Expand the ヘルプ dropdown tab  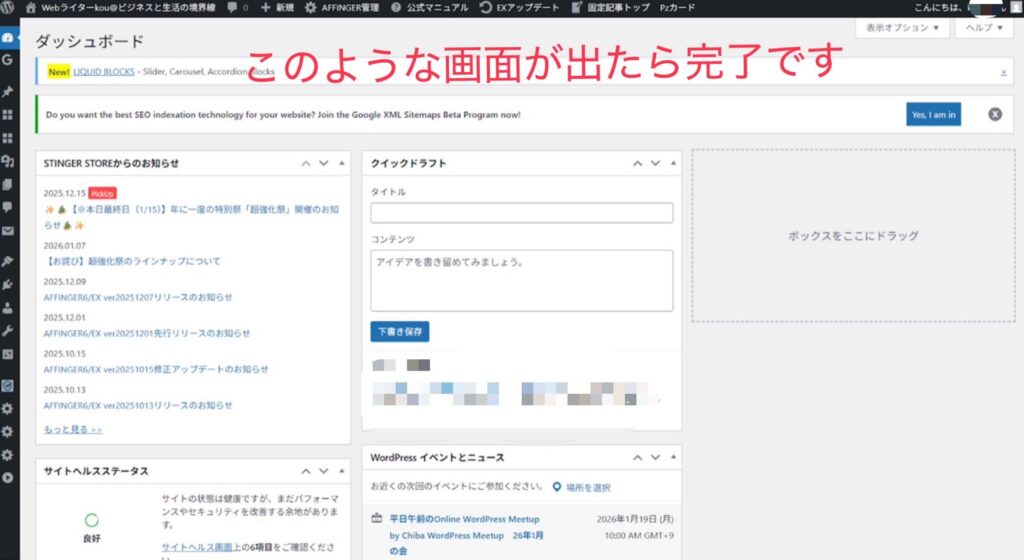pyautogui.click(x=983, y=28)
